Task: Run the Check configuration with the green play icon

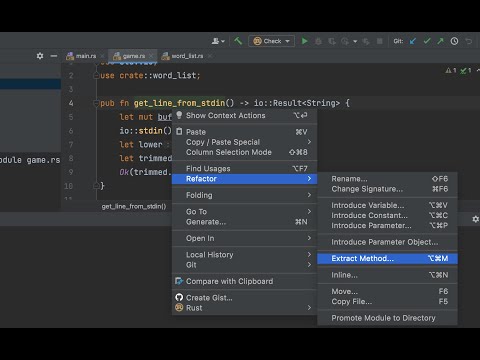Action: tap(304, 41)
